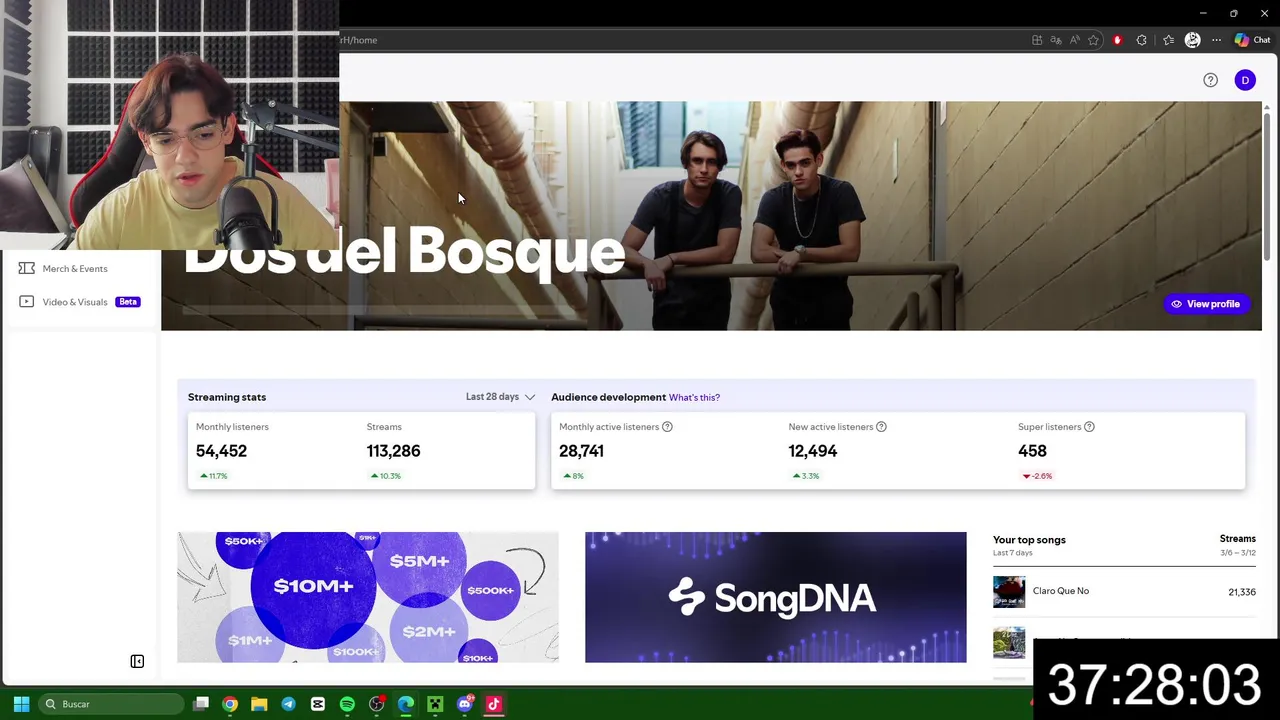Click the translate page icon
Screen dimensions: 1280x720
pyautogui.click(x=1055, y=40)
